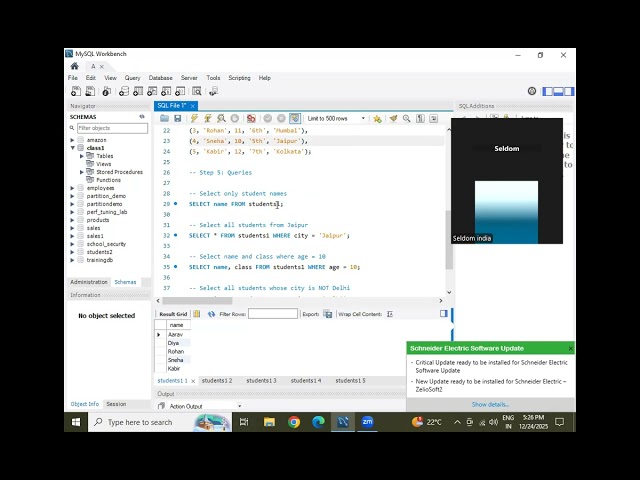Toggle auto-commit mode icon

[295, 118]
